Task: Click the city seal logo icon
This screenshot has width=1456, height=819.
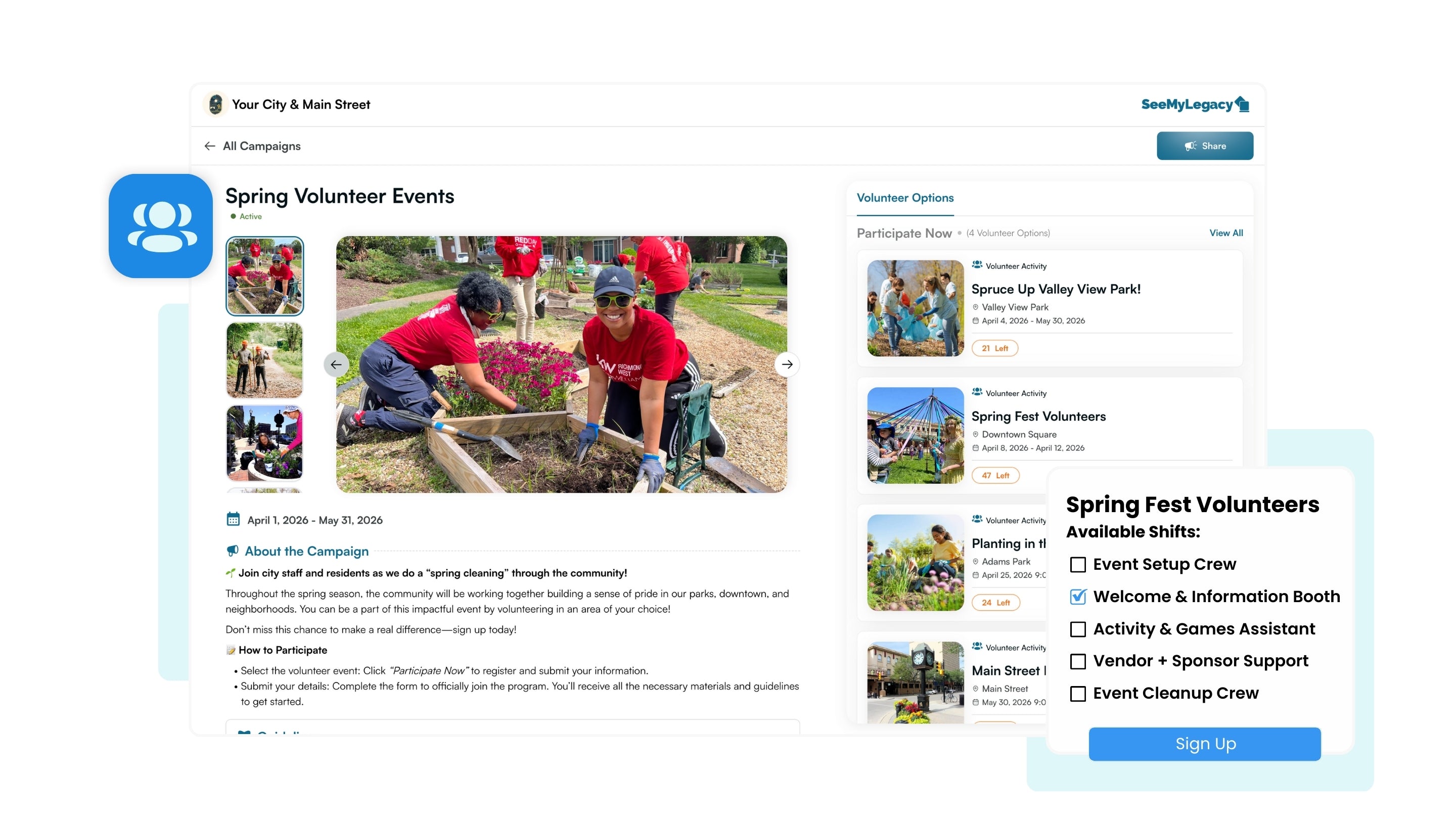Action: point(215,105)
